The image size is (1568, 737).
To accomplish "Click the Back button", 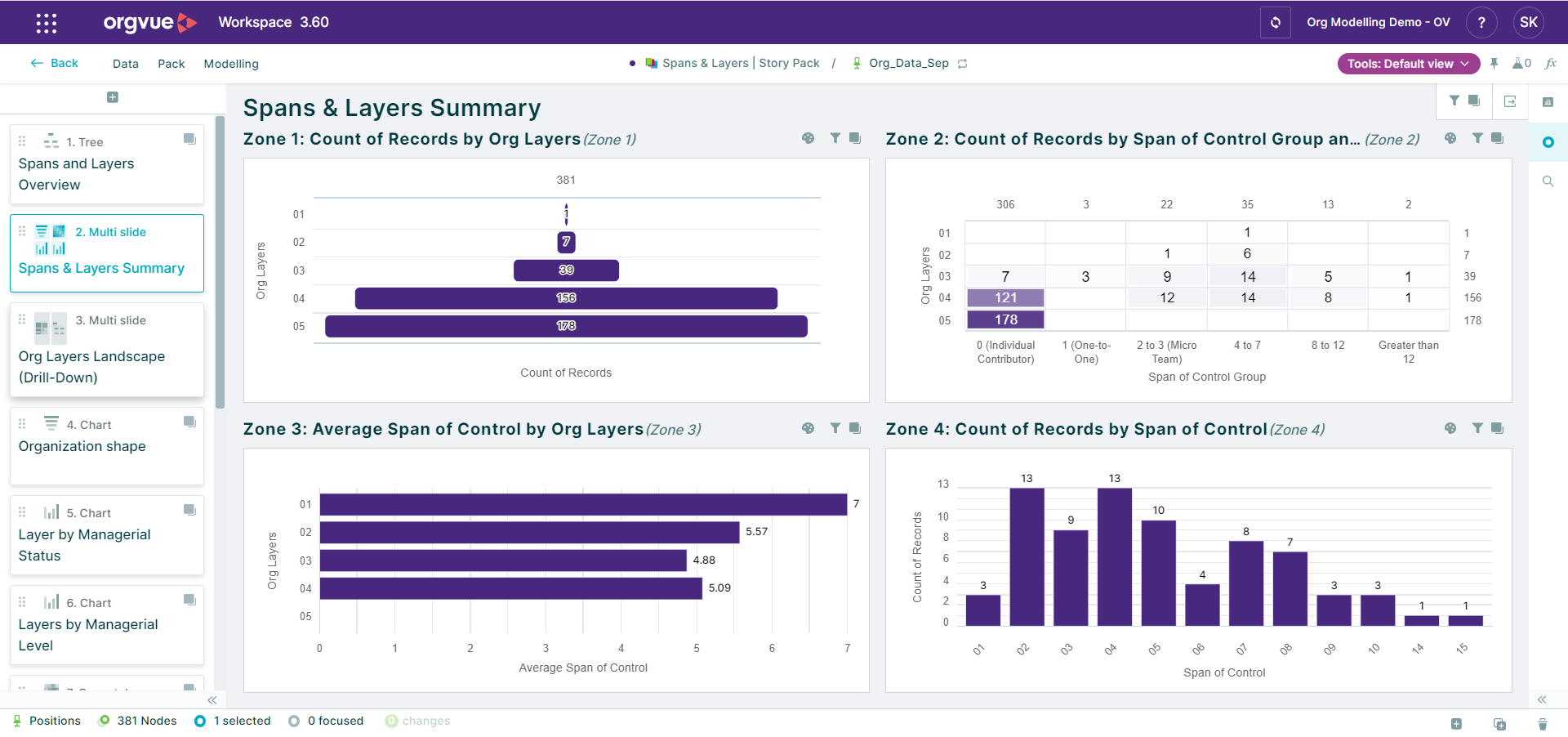I will coord(55,63).
